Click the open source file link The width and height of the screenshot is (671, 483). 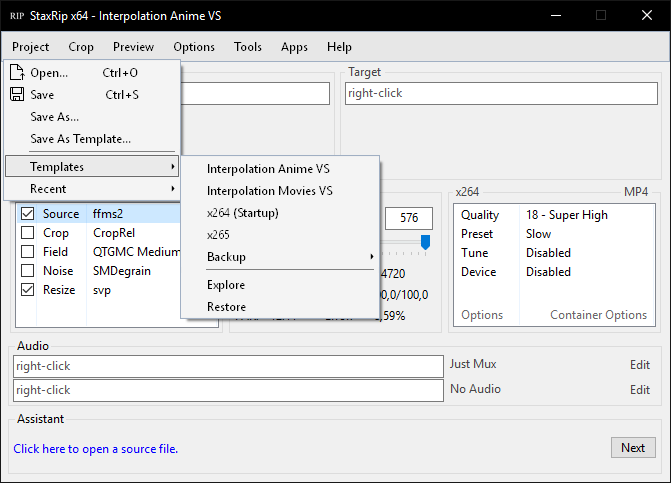point(95,449)
